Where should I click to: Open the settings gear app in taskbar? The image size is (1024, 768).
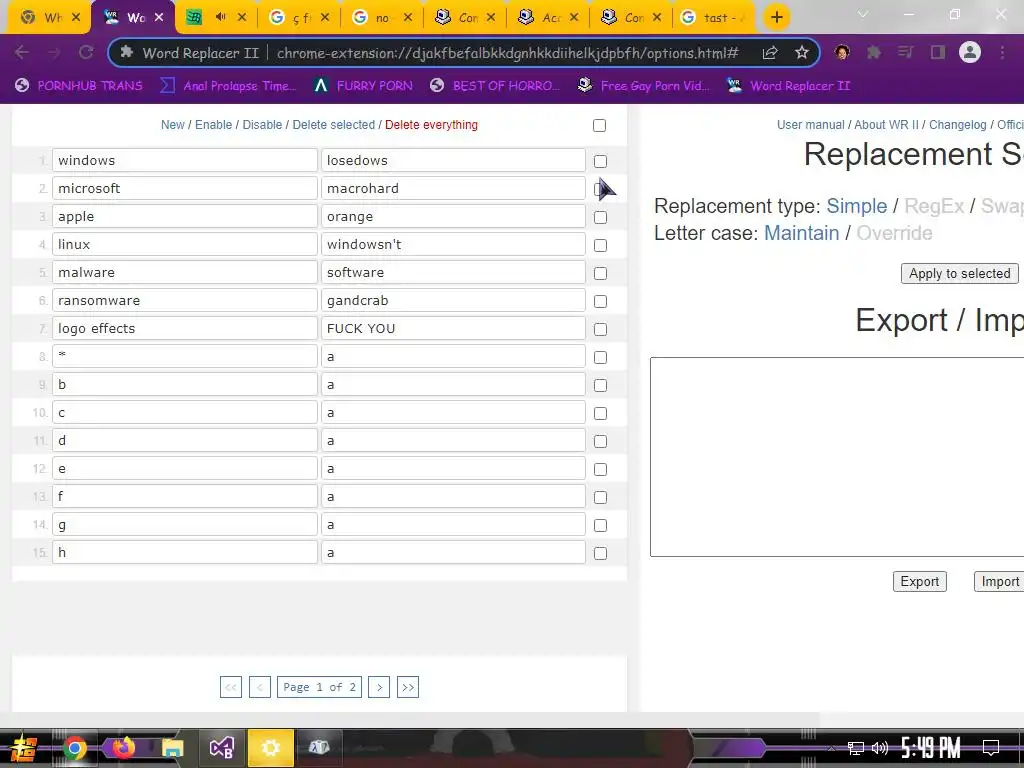pyautogui.click(x=270, y=748)
